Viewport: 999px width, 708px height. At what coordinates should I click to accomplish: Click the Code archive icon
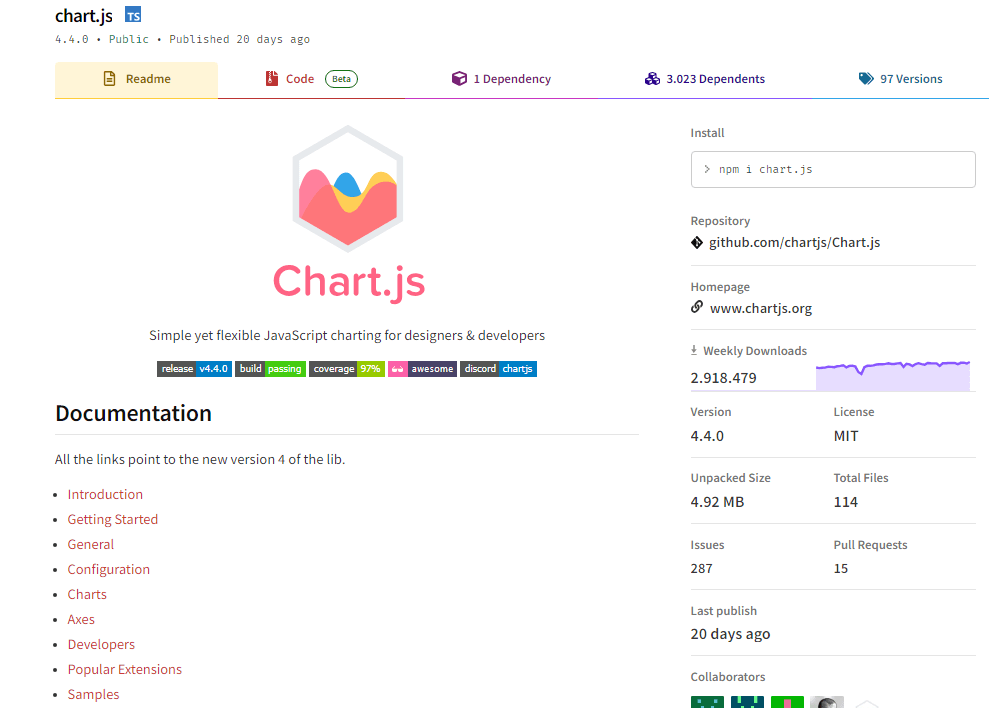(272, 79)
